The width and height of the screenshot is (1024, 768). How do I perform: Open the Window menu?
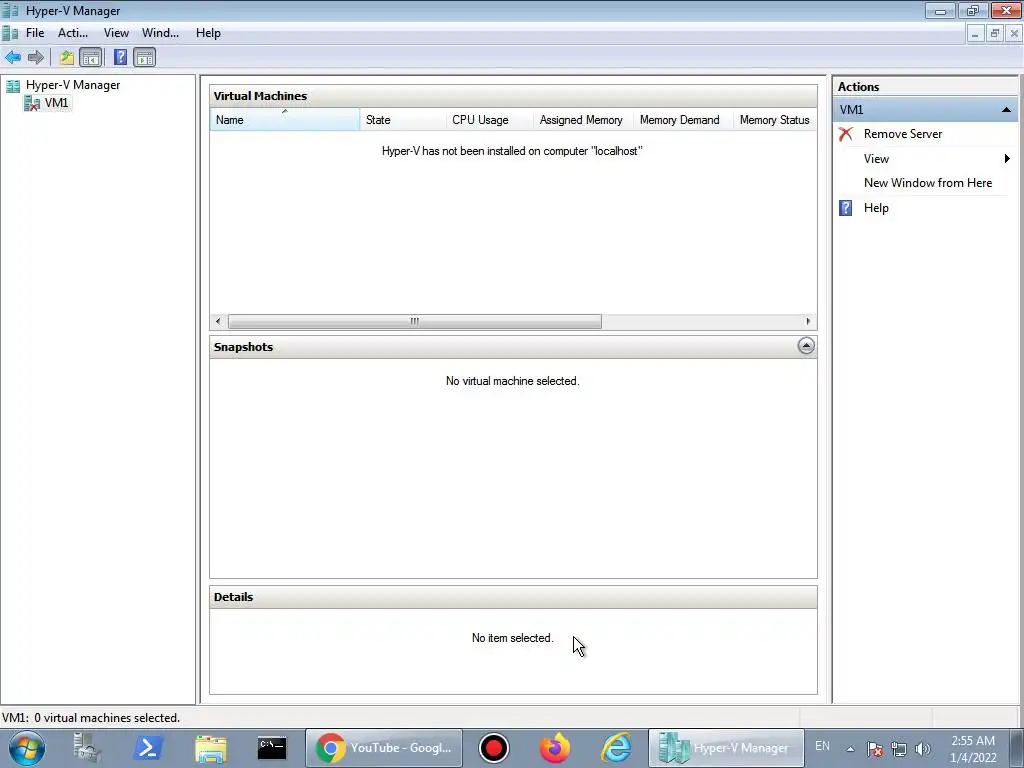[x=160, y=33]
